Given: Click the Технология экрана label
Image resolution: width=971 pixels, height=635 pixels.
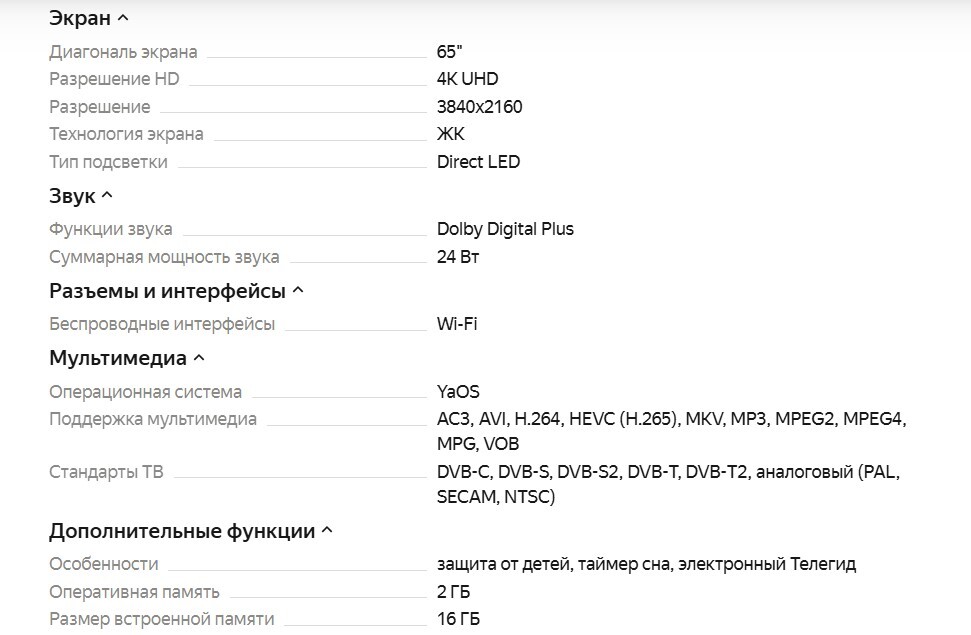Looking at the screenshot, I should (x=126, y=134).
